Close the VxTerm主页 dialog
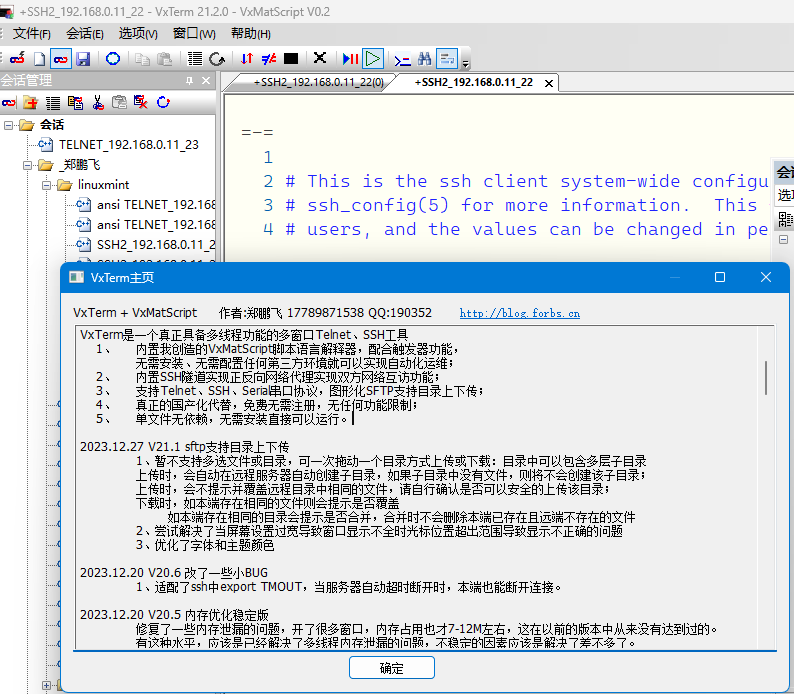This screenshot has height=694, width=794. (x=766, y=277)
